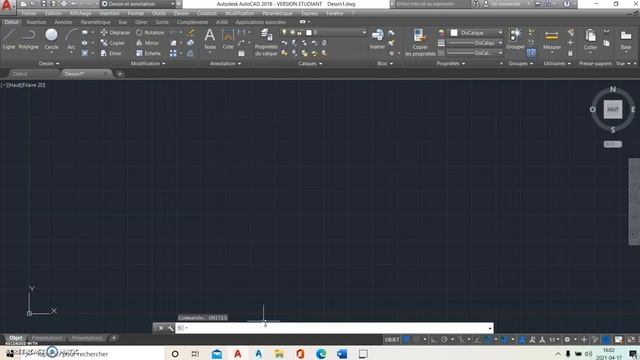Toggle annotation visibility in status bar
The height and width of the screenshot is (360, 640).
pos(522,340)
